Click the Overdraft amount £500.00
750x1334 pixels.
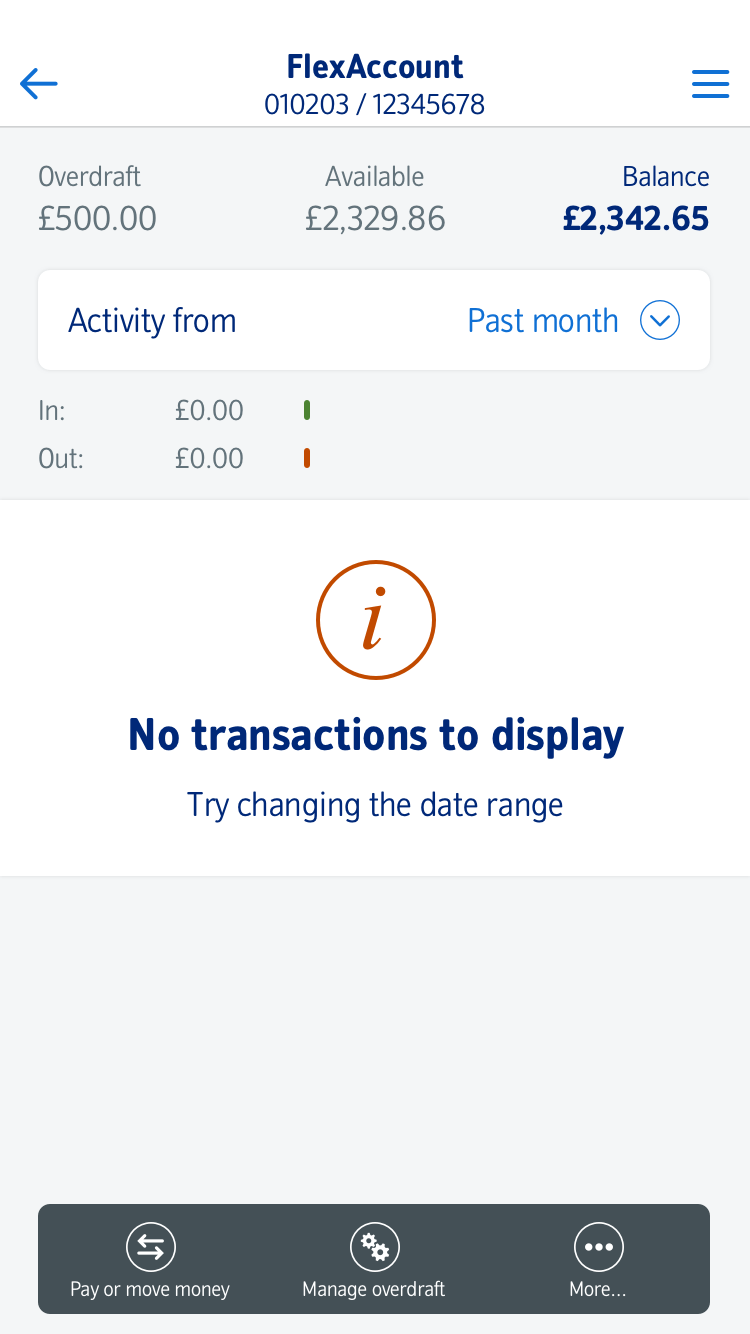(97, 218)
